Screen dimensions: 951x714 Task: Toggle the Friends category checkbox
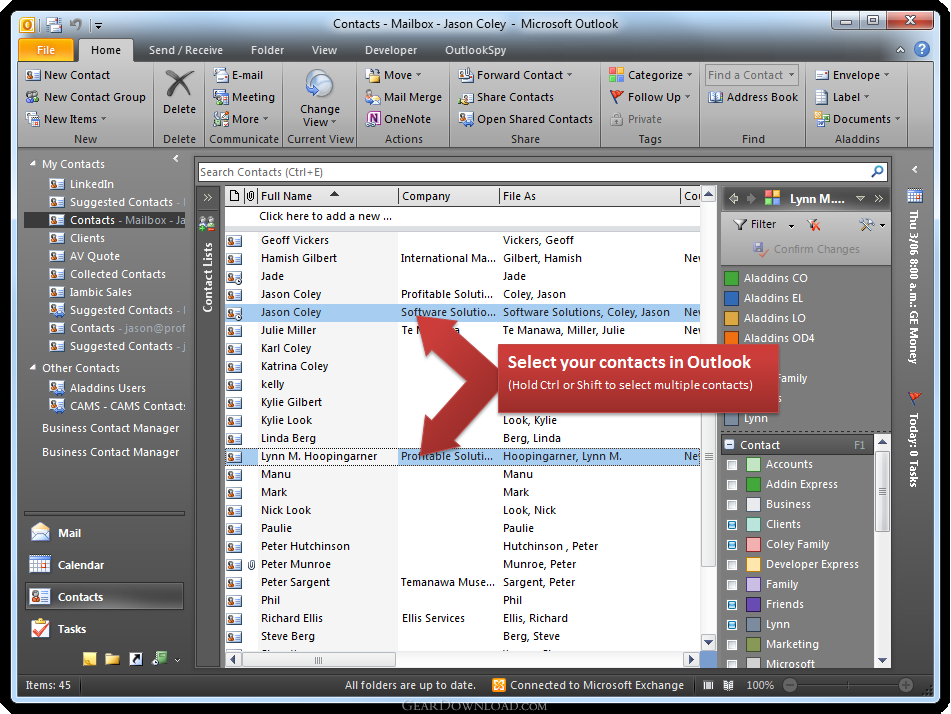tap(732, 605)
